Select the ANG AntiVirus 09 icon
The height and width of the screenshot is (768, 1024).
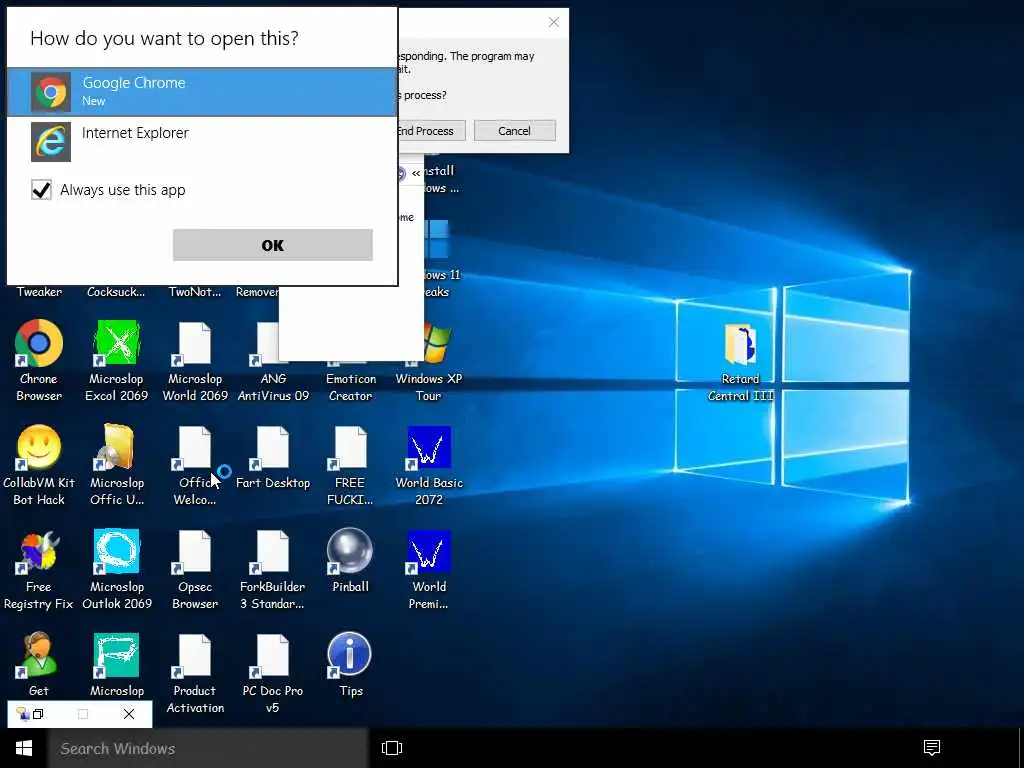(x=273, y=387)
